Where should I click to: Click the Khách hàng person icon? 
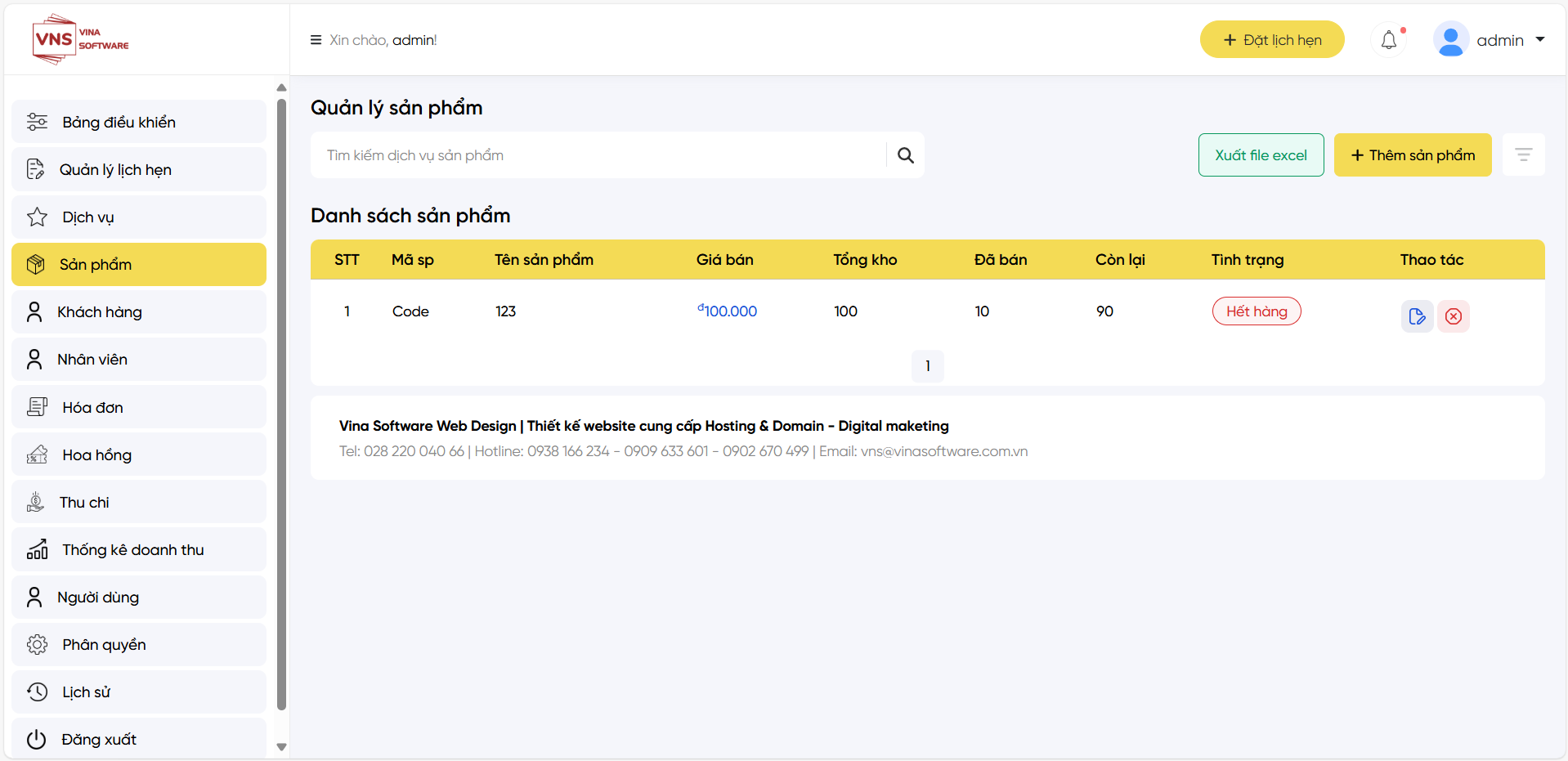point(34,311)
